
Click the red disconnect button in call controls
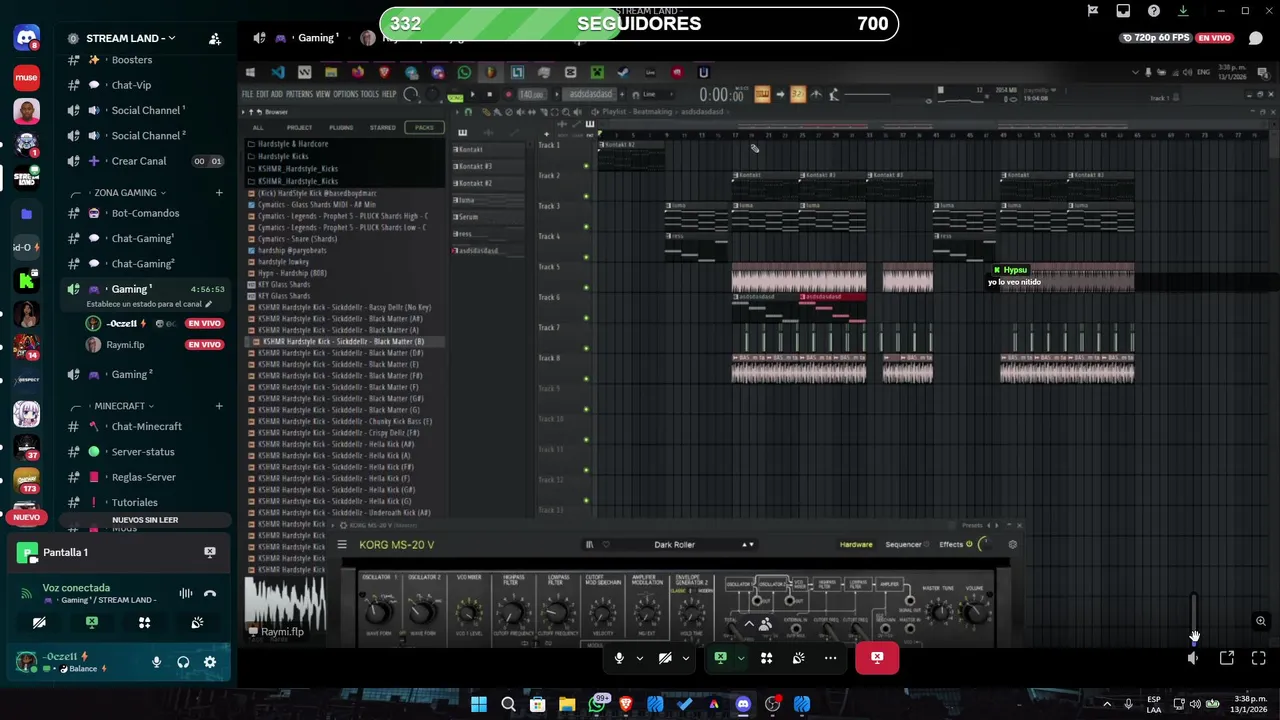877,658
